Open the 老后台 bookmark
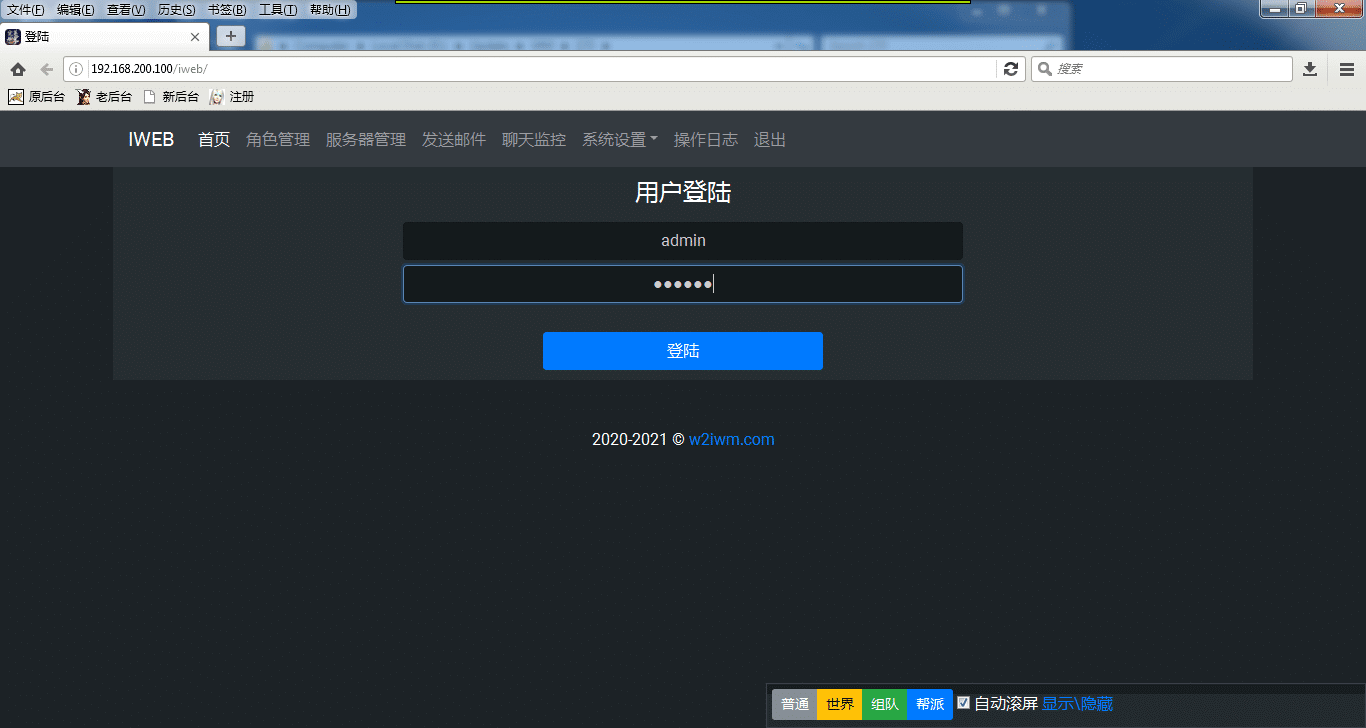This screenshot has width=1366, height=728. (x=105, y=97)
